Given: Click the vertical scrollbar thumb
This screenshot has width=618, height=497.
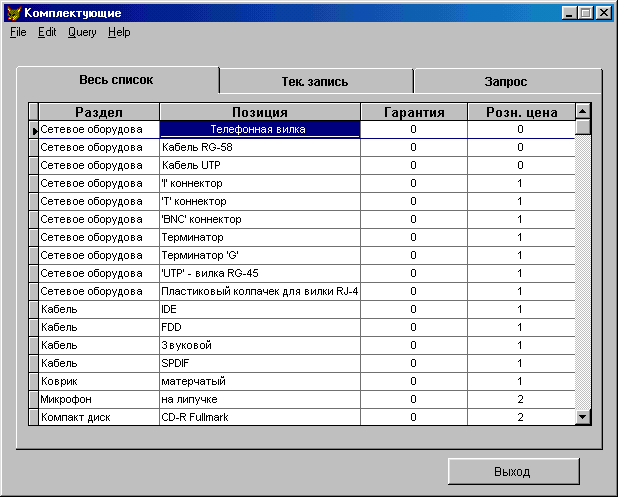Looking at the screenshot, I should coord(583,127).
